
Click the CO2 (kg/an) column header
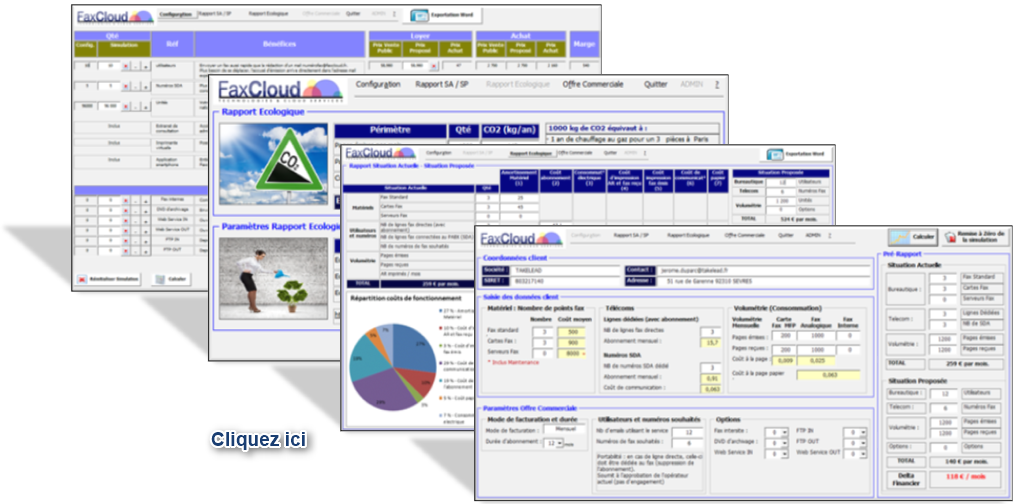509,131
